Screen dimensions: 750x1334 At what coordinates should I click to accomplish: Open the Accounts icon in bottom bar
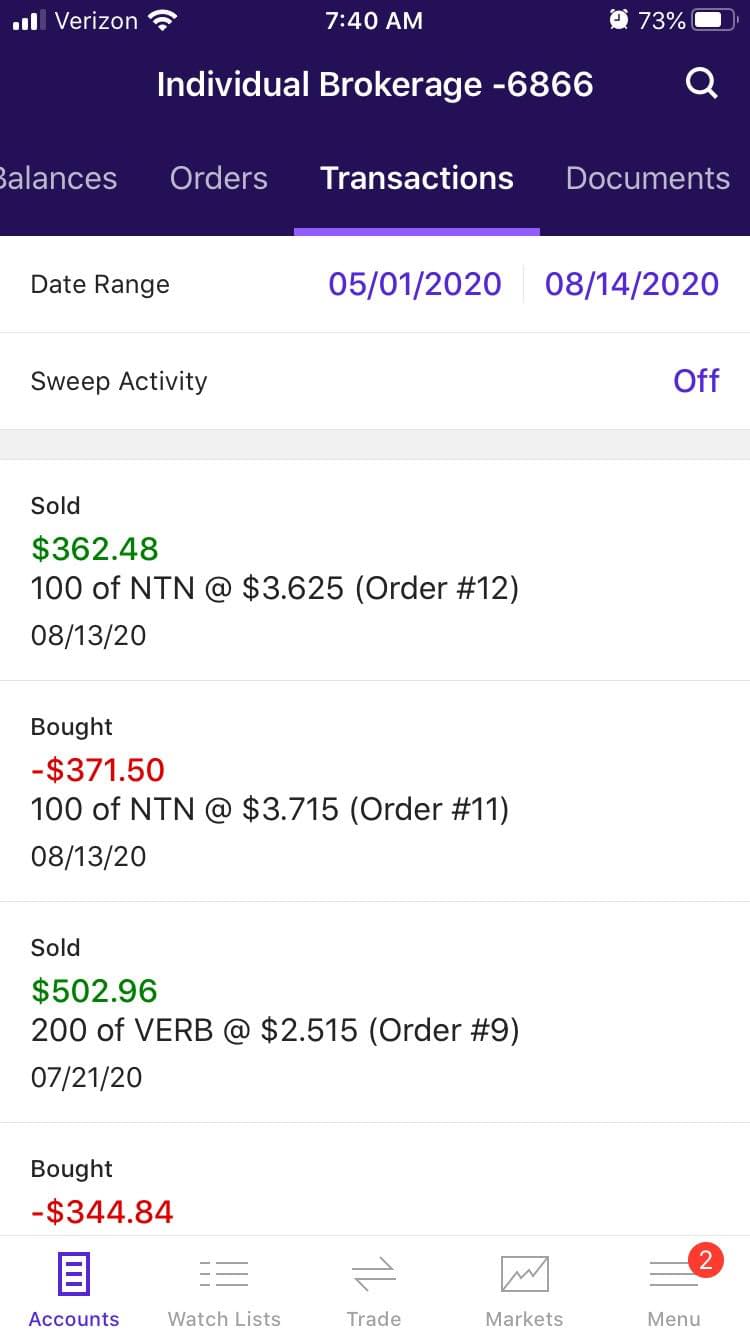coord(74,1274)
